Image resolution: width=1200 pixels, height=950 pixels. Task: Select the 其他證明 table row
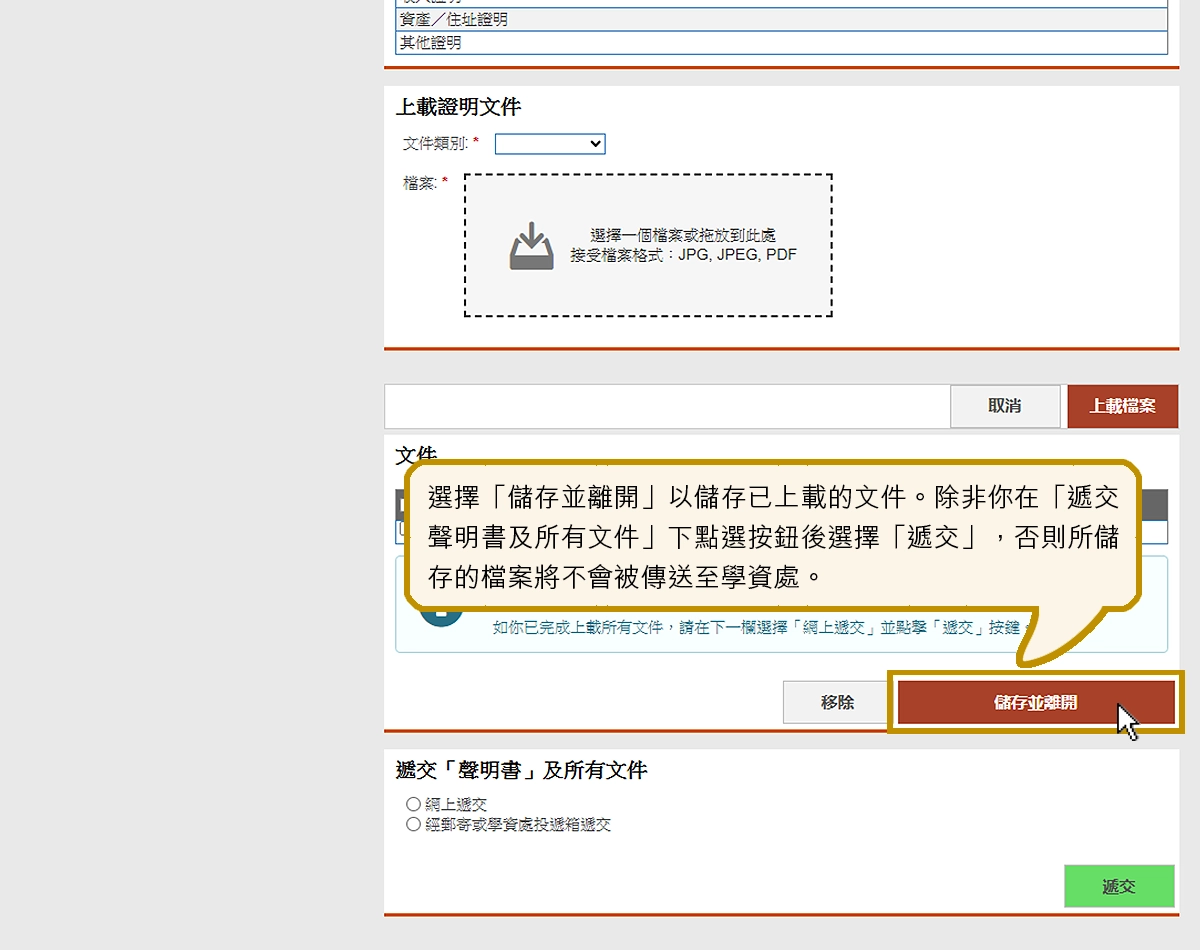pyautogui.click(x=780, y=43)
